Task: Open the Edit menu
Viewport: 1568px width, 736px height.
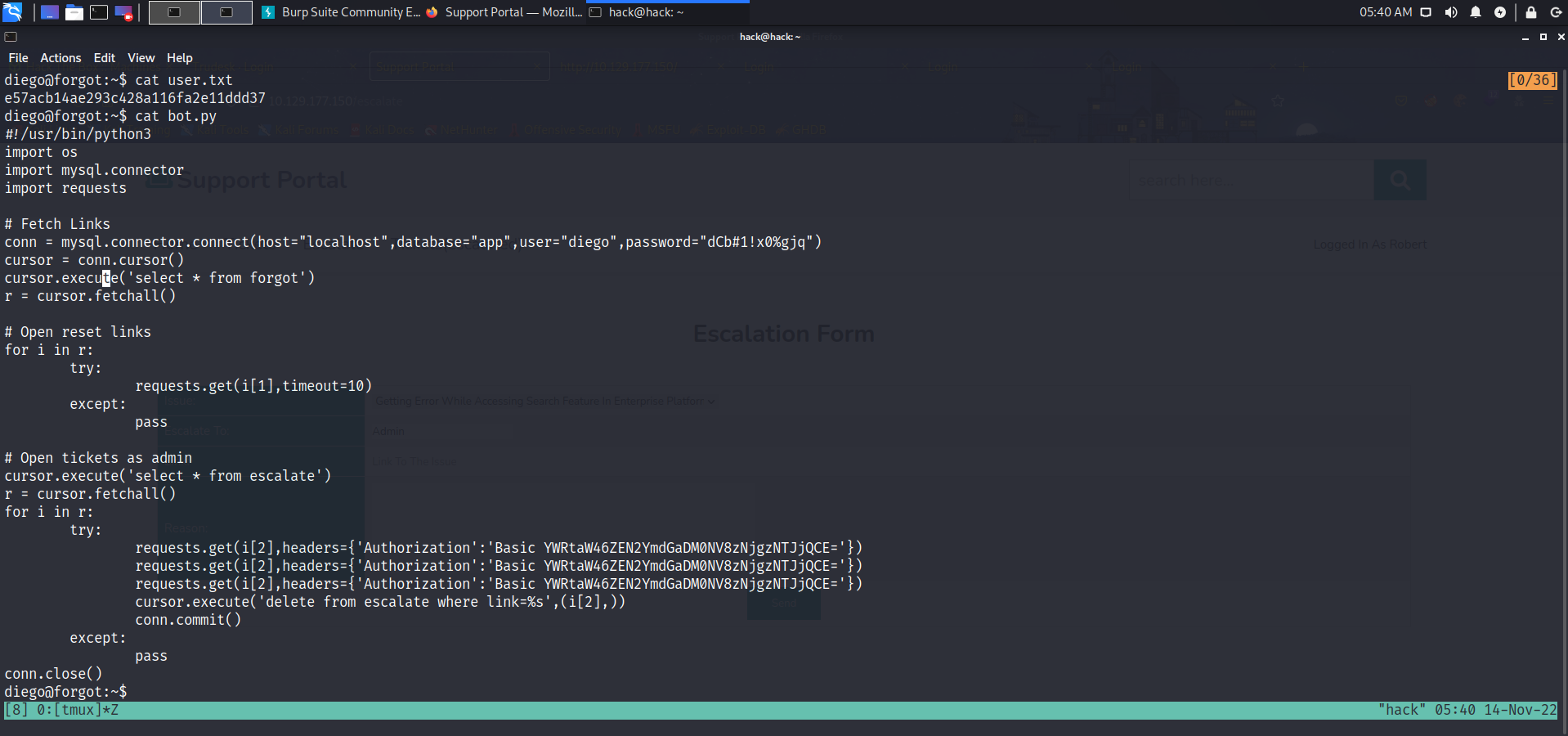Action: [105, 58]
